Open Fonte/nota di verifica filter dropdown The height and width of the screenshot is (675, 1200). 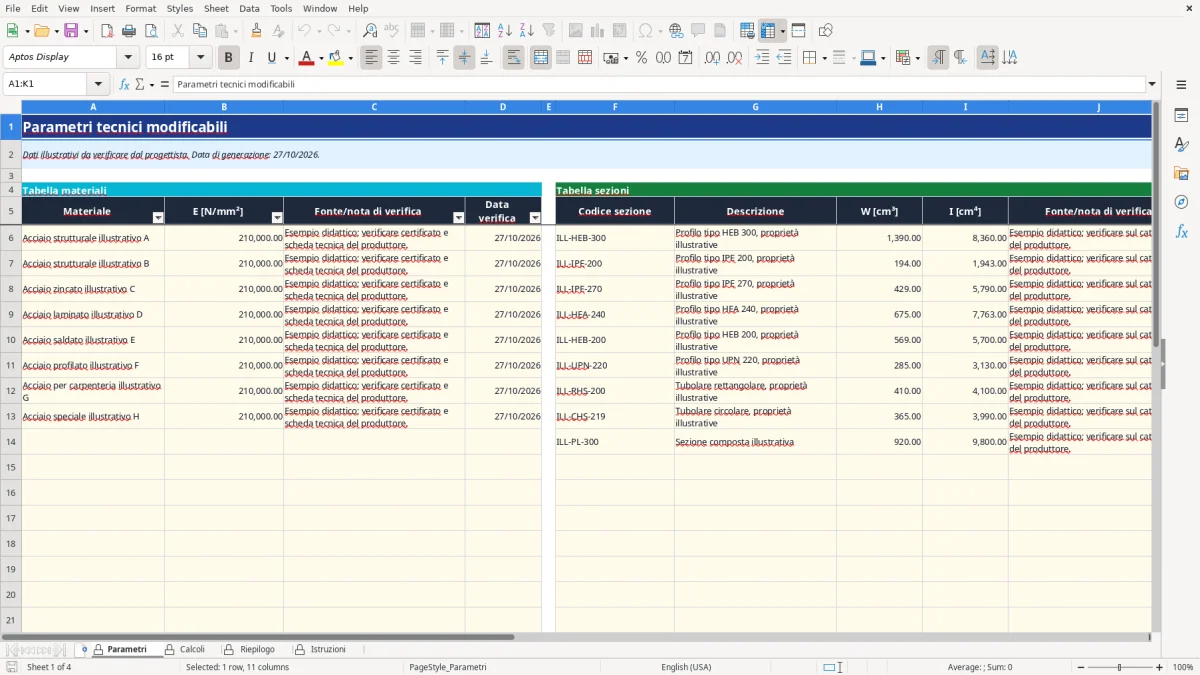[459, 218]
